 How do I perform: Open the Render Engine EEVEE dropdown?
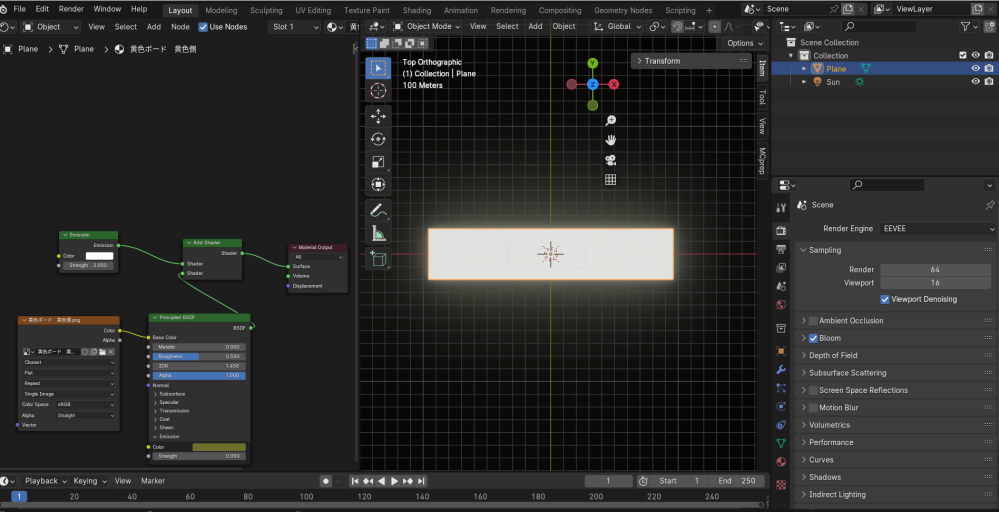(x=938, y=229)
